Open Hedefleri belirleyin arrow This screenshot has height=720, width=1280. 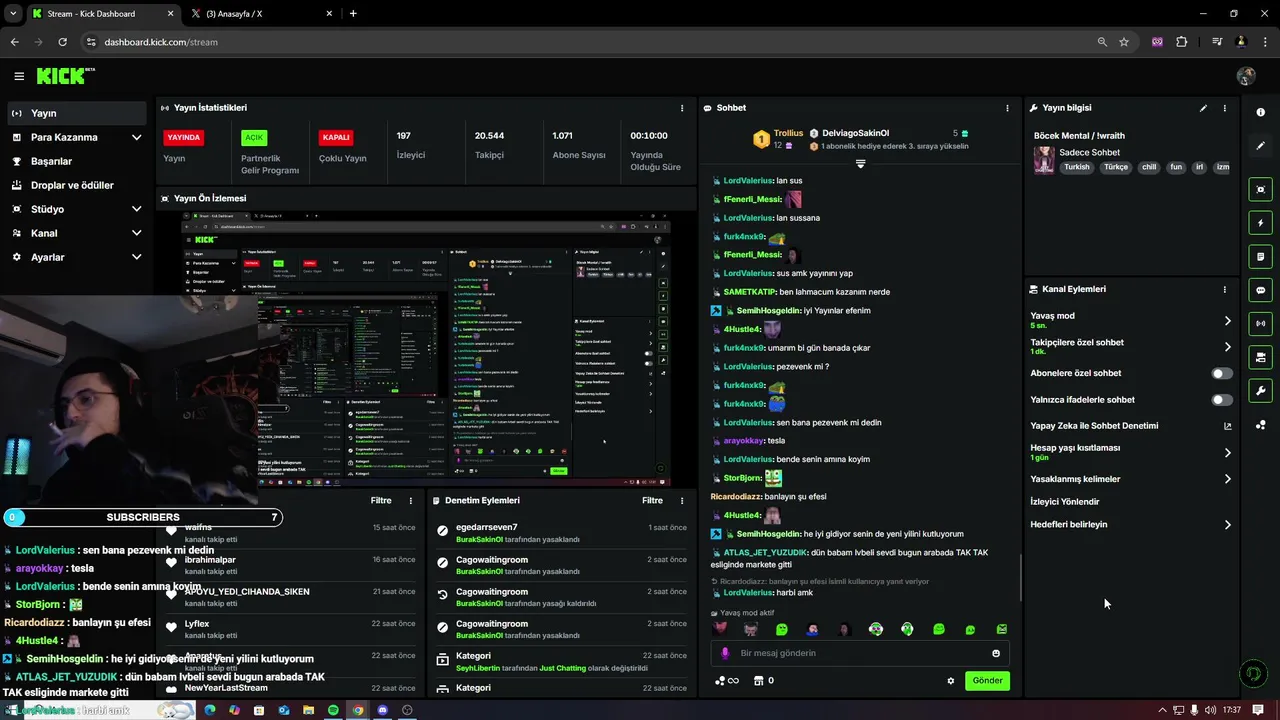point(1227,525)
